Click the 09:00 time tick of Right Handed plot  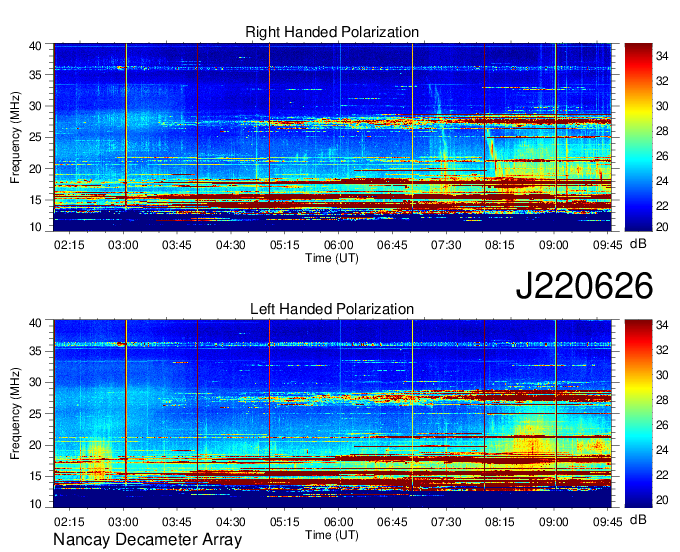553,245
